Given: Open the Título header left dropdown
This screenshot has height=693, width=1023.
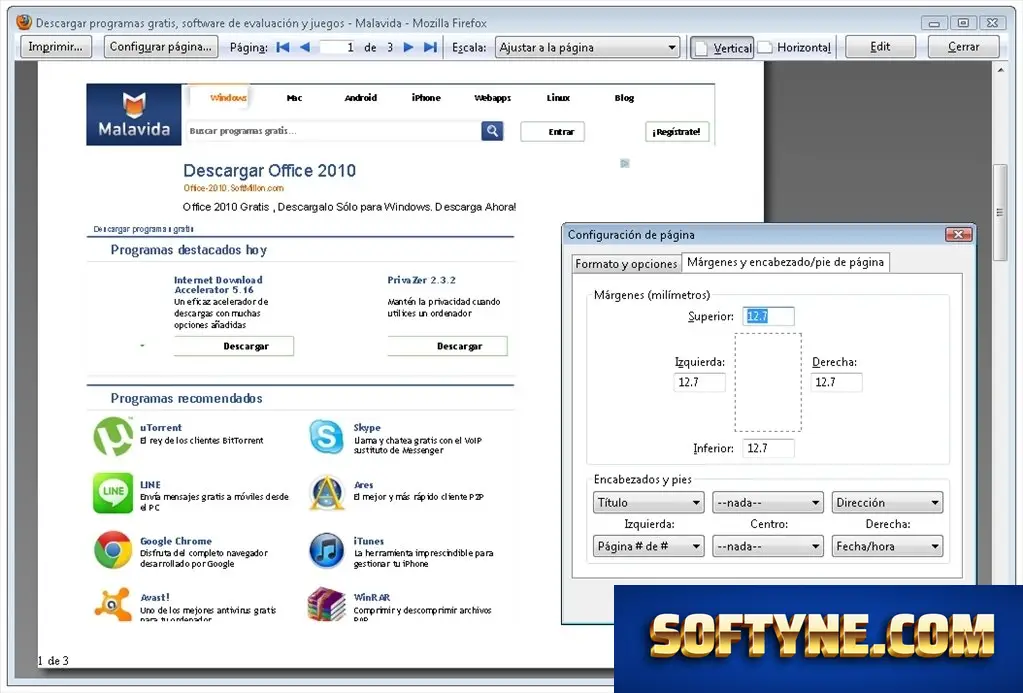Looking at the screenshot, I should 649,502.
